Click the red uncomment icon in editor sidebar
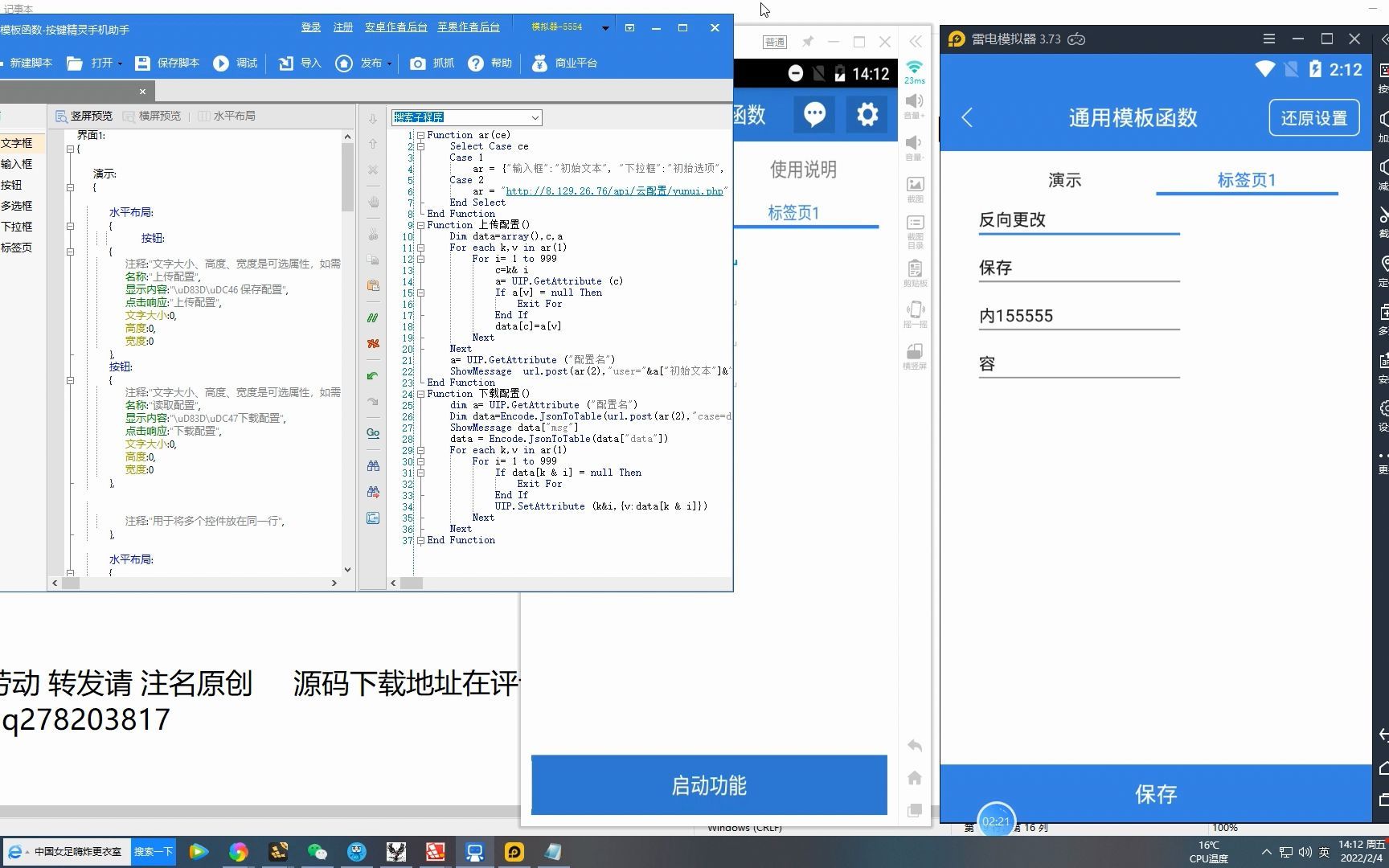The height and width of the screenshot is (868, 1389). point(373,343)
